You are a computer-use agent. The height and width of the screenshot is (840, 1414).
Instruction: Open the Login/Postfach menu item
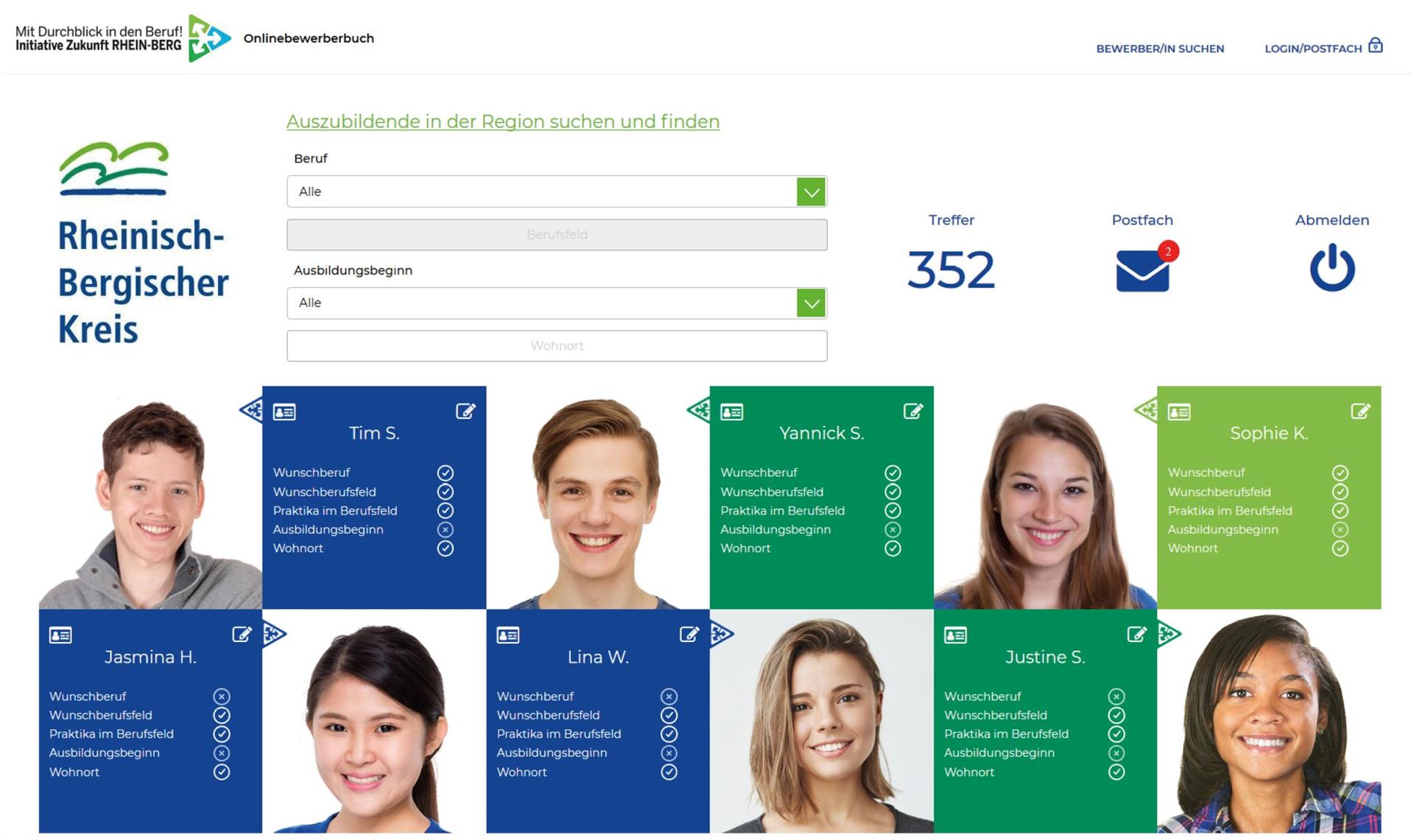click(x=1313, y=49)
